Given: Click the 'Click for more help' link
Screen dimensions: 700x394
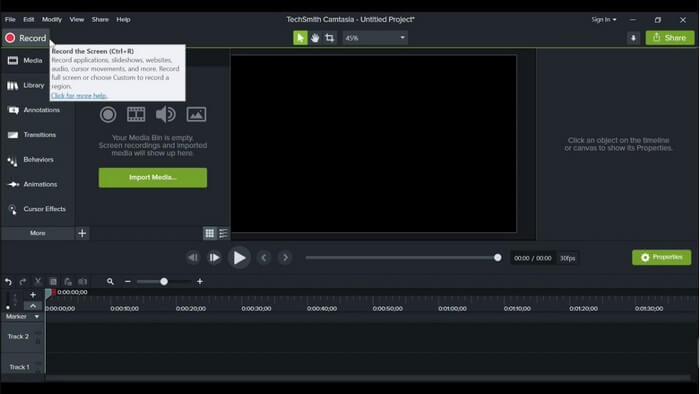Looking at the screenshot, I should (79, 95).
